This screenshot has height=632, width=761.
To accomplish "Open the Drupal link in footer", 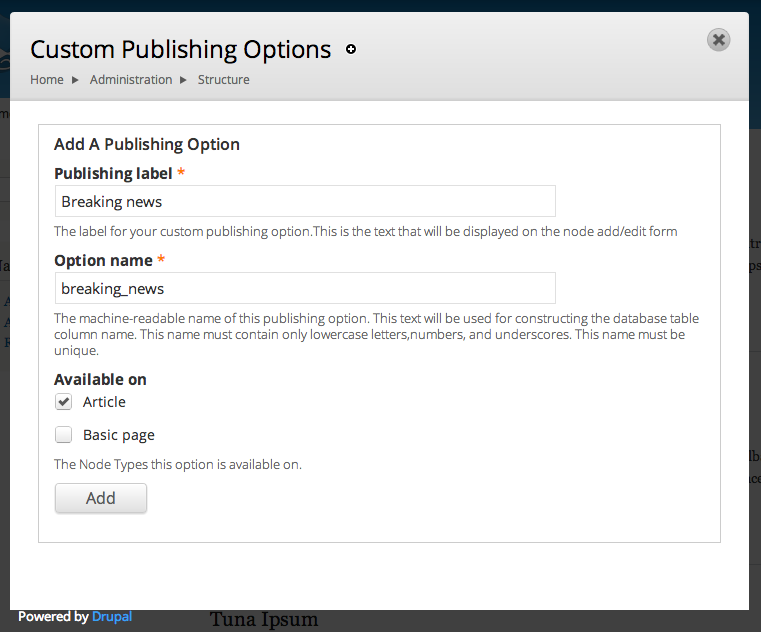I will click(x=112, y=616).
